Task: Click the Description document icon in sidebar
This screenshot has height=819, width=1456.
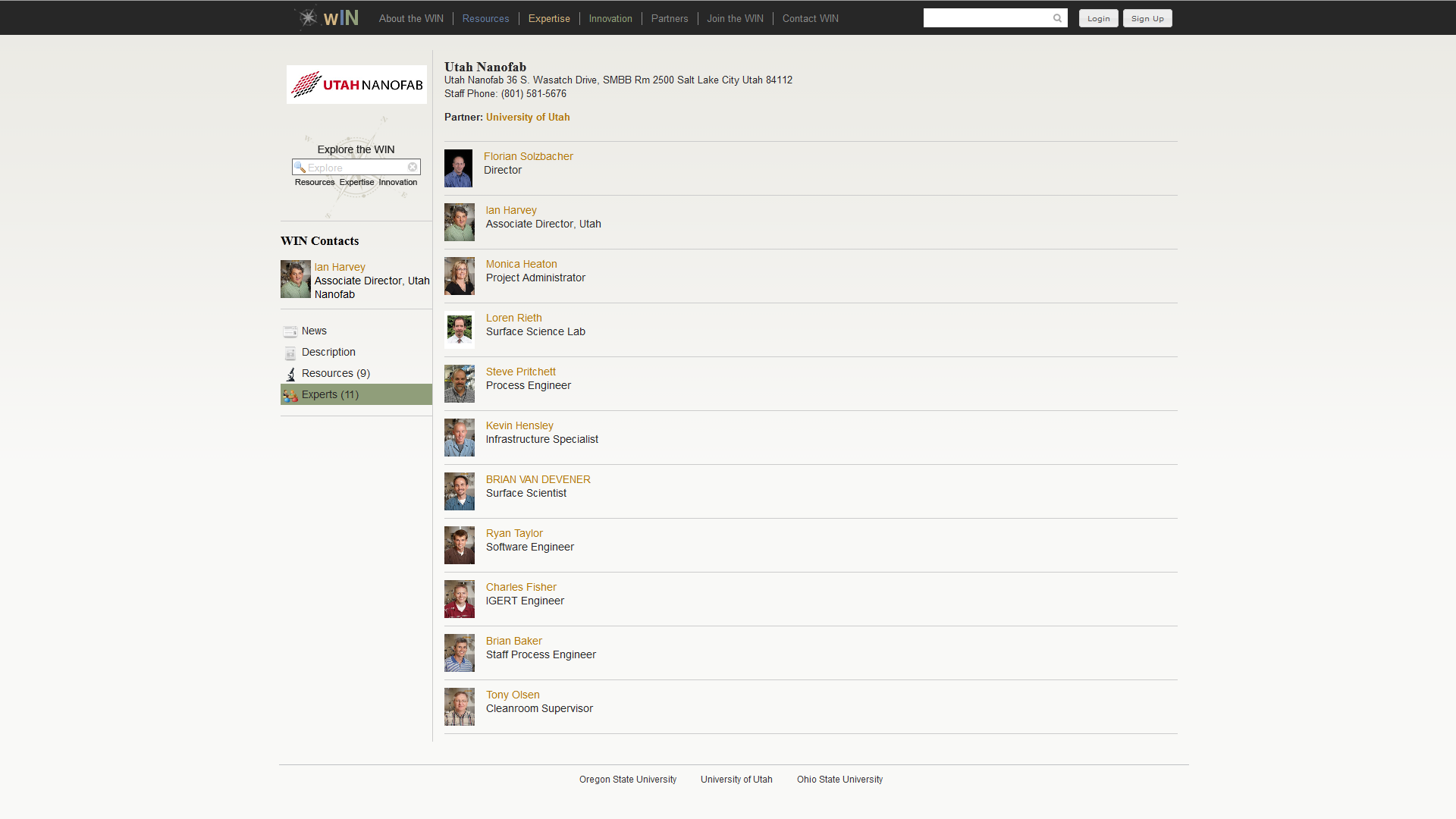Action: pyautogui.click(x=290, y=353)
